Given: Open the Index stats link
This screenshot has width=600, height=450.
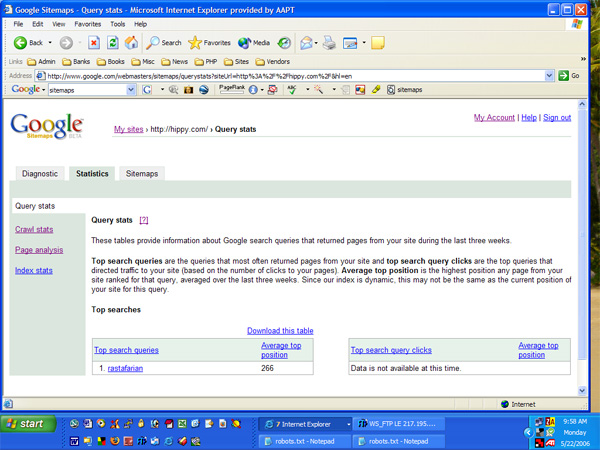Looking at the screenshot, I should pyautogui.click(x=34, y=271).
